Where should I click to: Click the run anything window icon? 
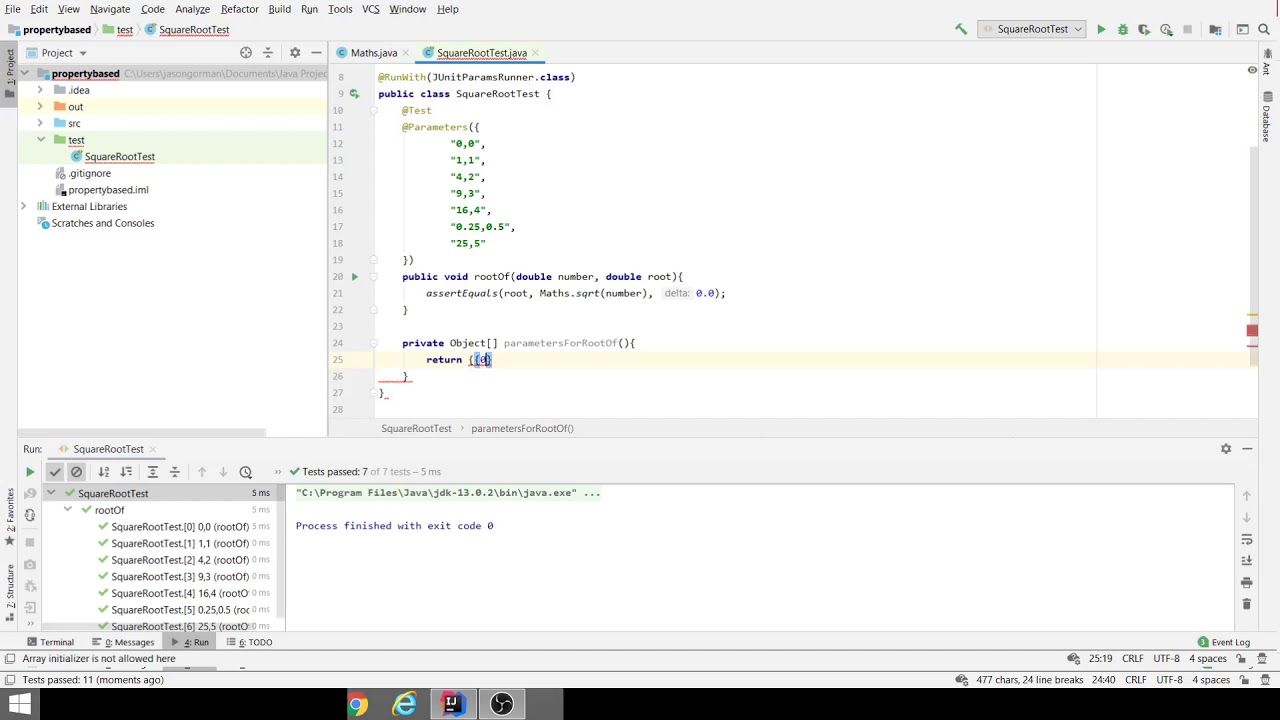click(x=1242, y=30)
